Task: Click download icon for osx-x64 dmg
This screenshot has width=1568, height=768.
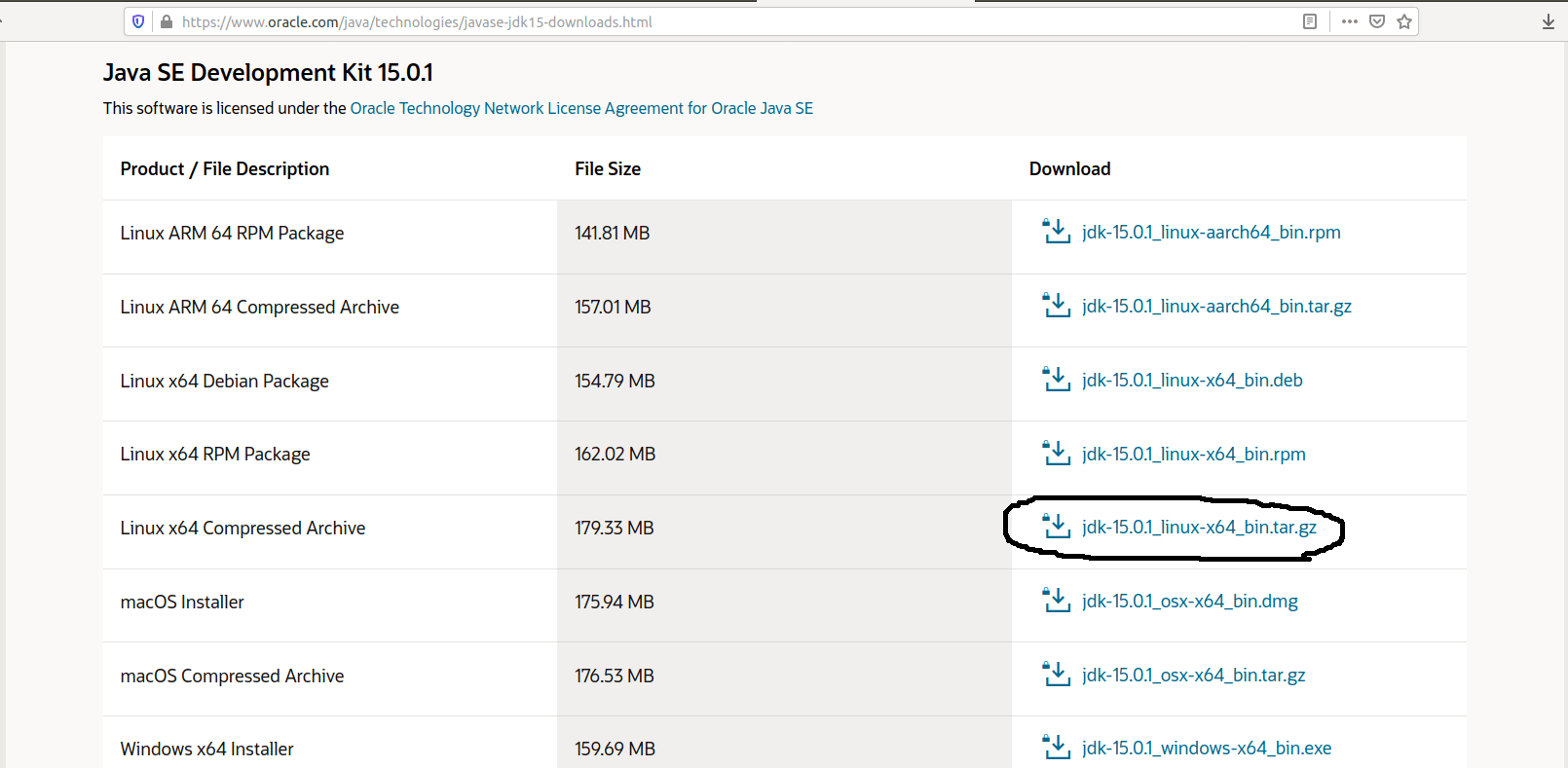Action: point(1057,601)
